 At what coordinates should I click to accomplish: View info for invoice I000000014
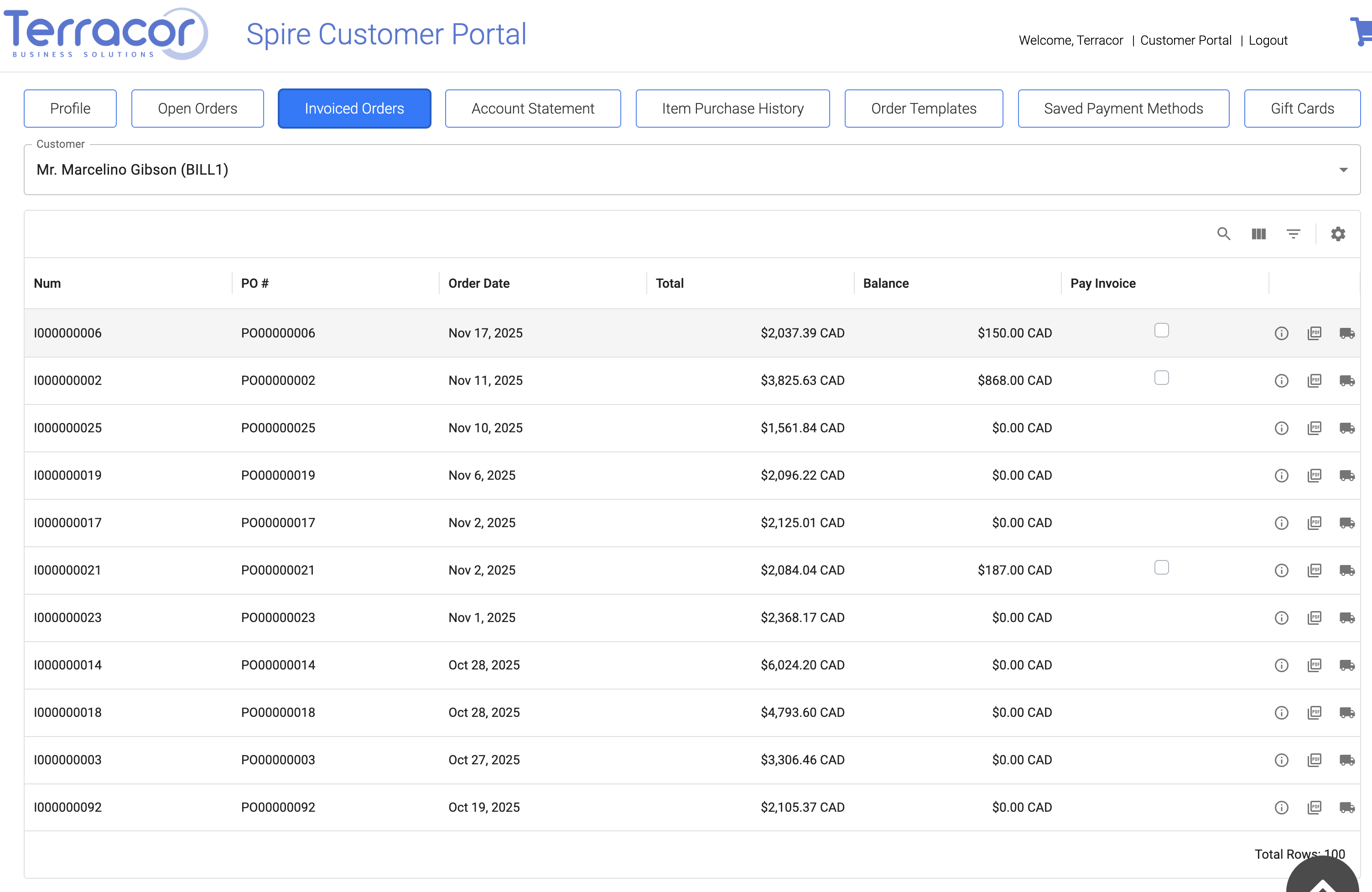coord(1281,665)
